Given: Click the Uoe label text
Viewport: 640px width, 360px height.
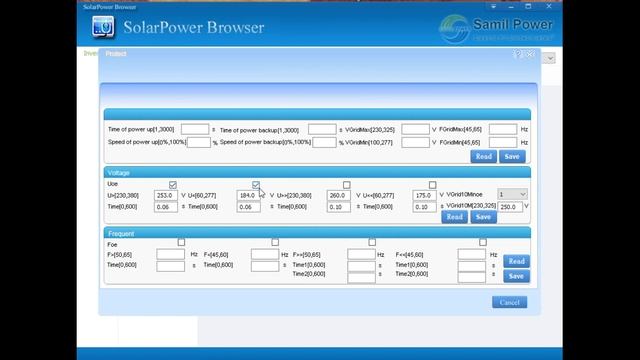Looking at the screenshot, I should (x=112, y=184).
